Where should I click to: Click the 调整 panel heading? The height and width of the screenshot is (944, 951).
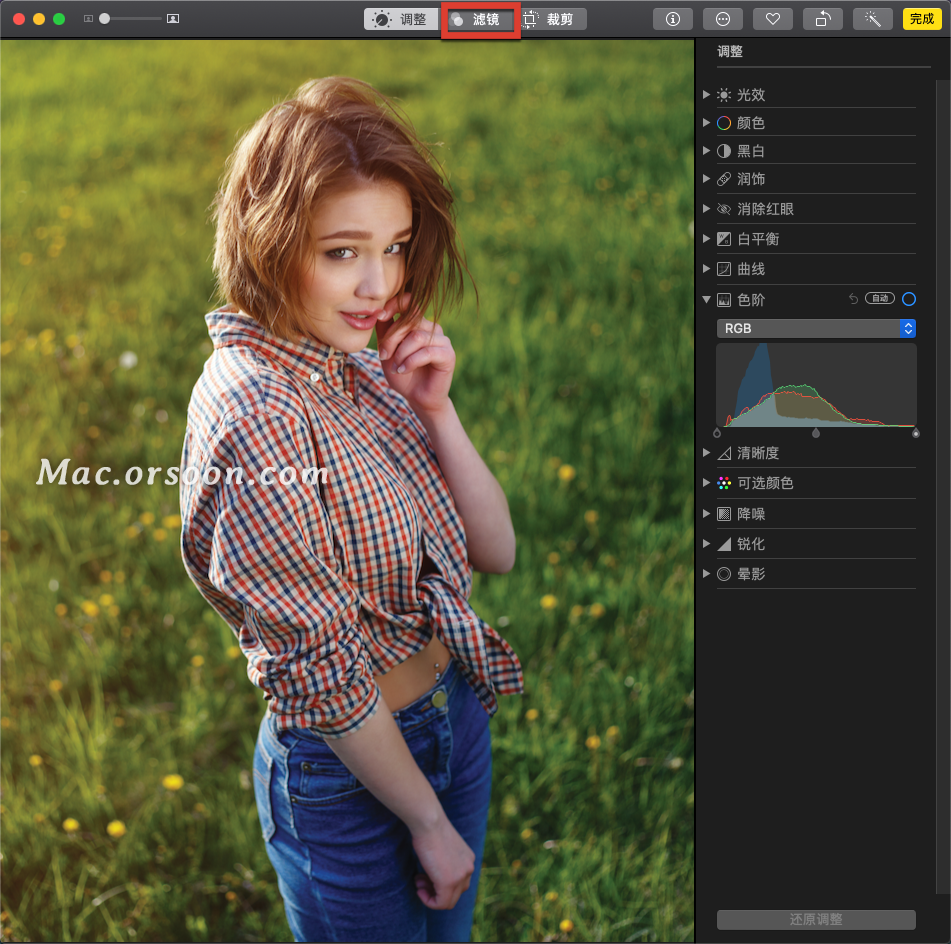tap(730, 52)
